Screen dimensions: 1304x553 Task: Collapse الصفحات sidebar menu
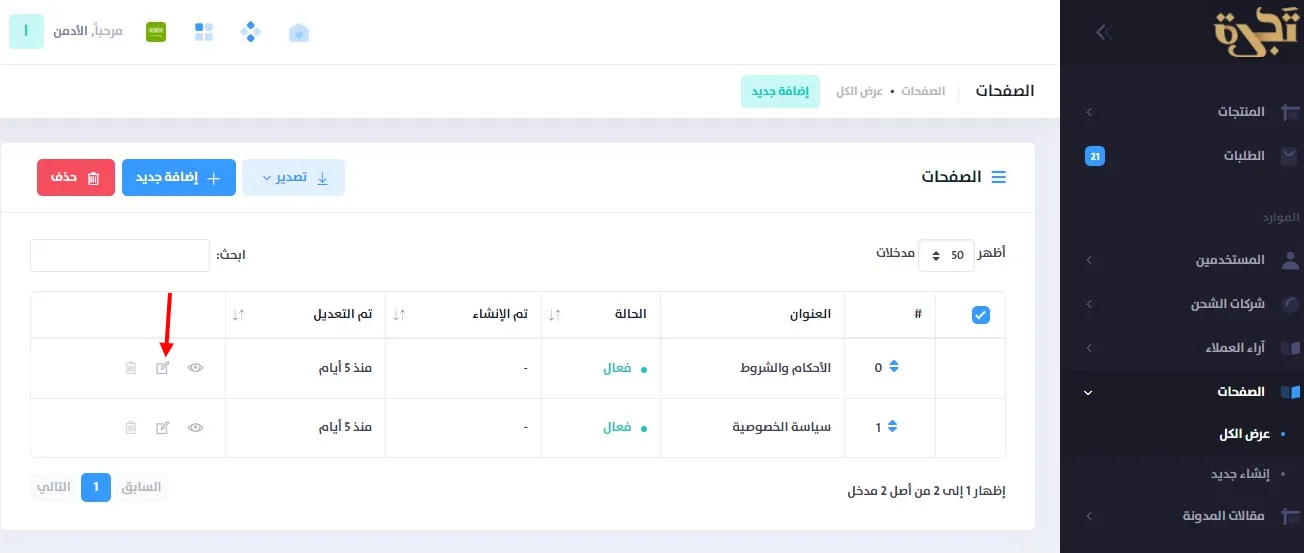coord(1089,392)
